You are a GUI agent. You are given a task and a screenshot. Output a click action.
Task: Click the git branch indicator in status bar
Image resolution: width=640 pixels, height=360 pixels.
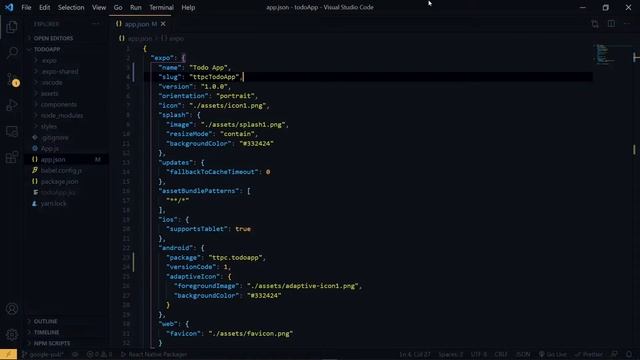42,354
